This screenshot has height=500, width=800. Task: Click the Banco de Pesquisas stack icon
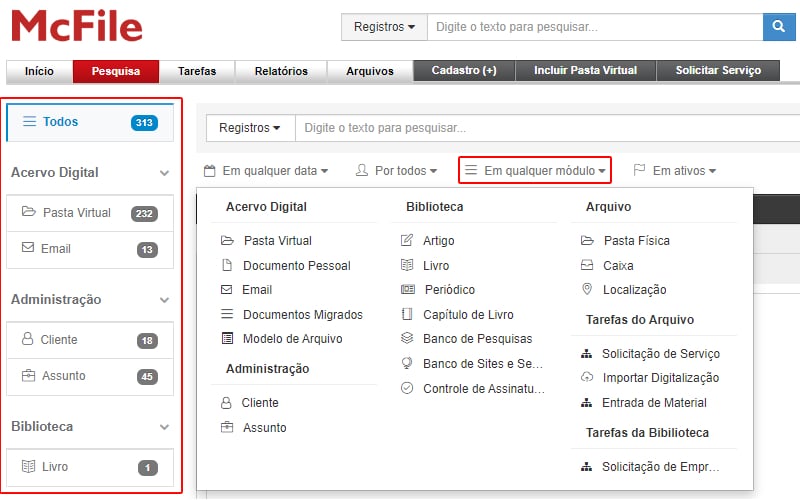406,339
